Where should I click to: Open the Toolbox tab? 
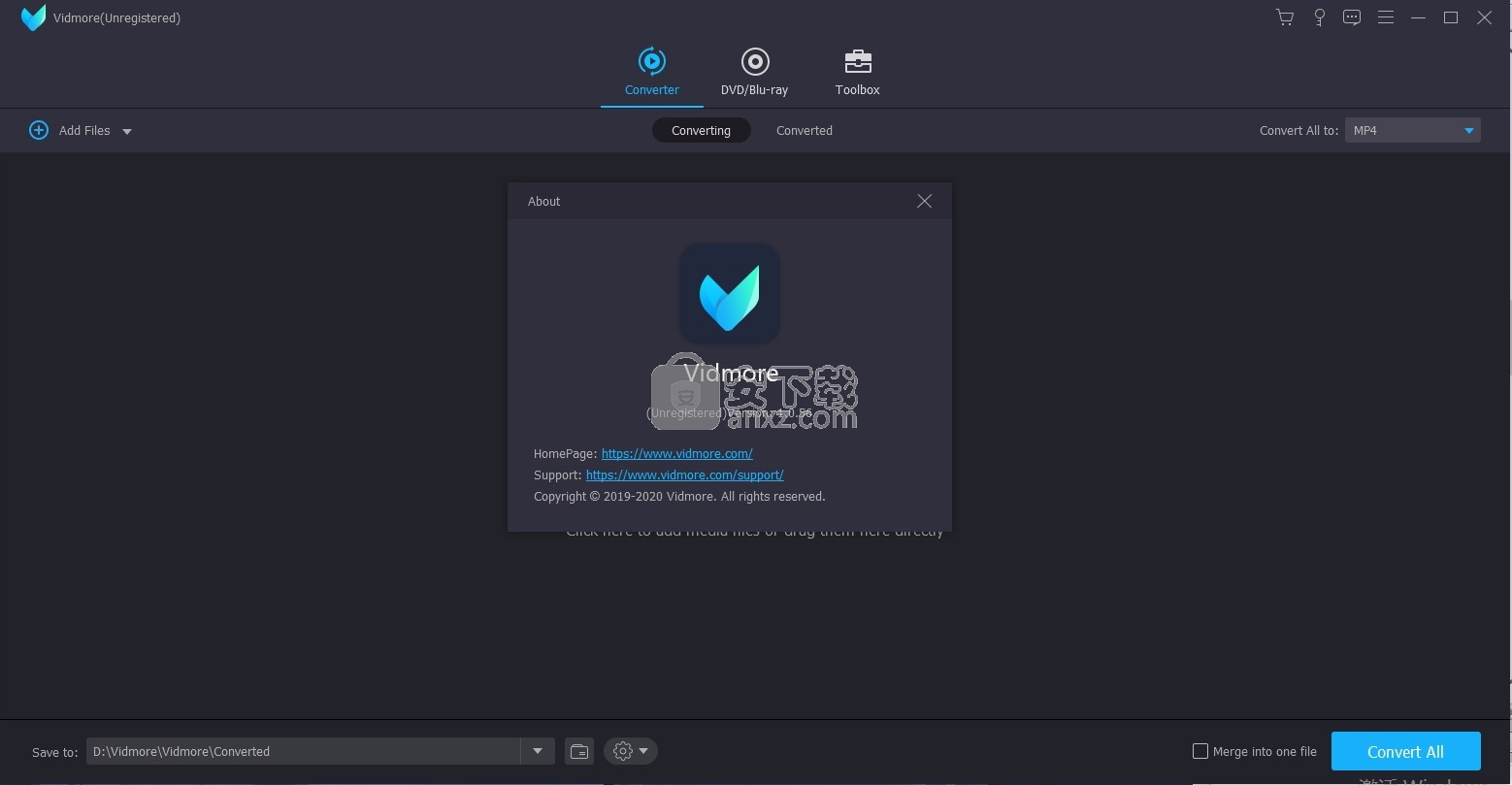point(858,73)
